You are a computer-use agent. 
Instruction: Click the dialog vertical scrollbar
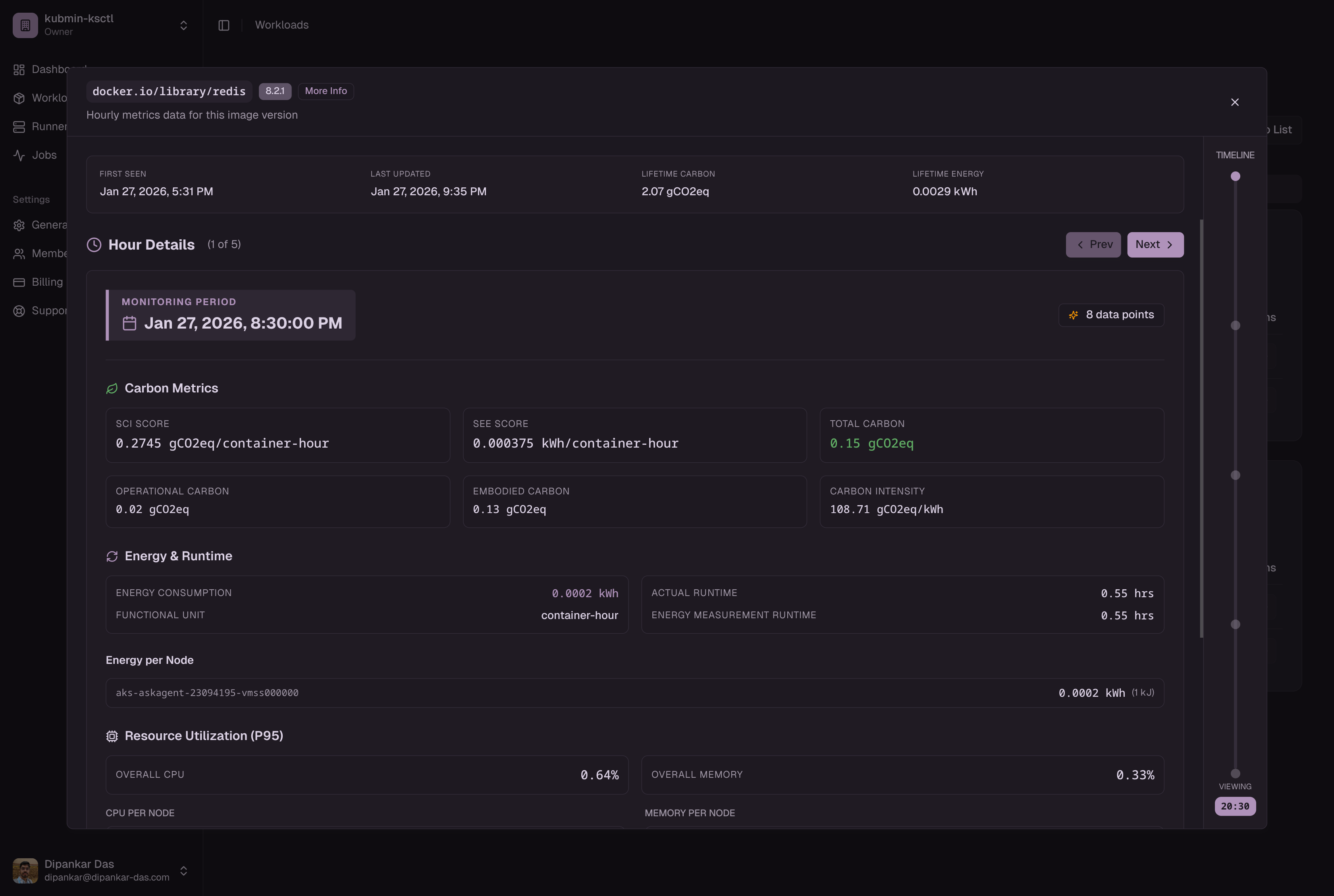pos(1201,429)
